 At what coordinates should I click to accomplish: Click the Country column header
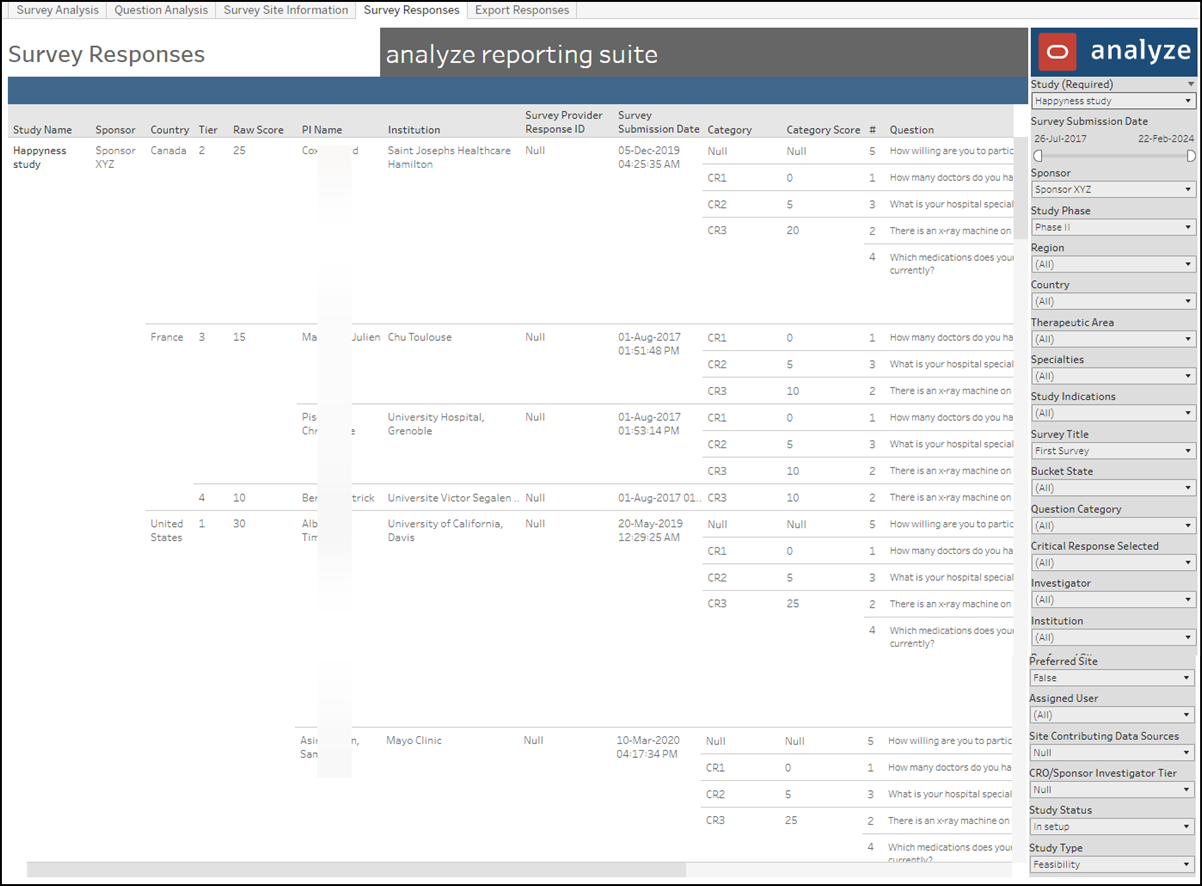point(170,130)
